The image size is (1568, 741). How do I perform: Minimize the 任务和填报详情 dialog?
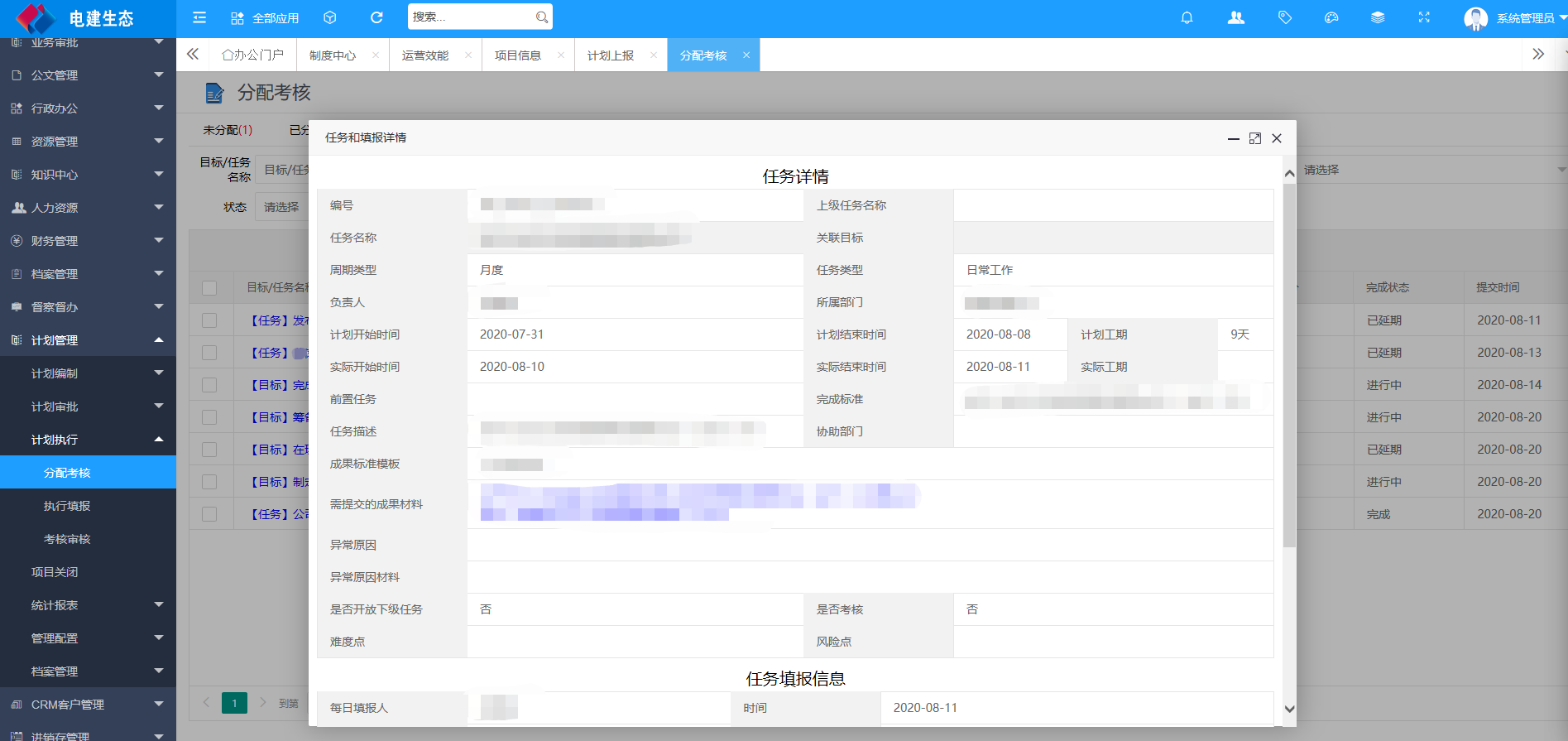tap(1233, 138)
